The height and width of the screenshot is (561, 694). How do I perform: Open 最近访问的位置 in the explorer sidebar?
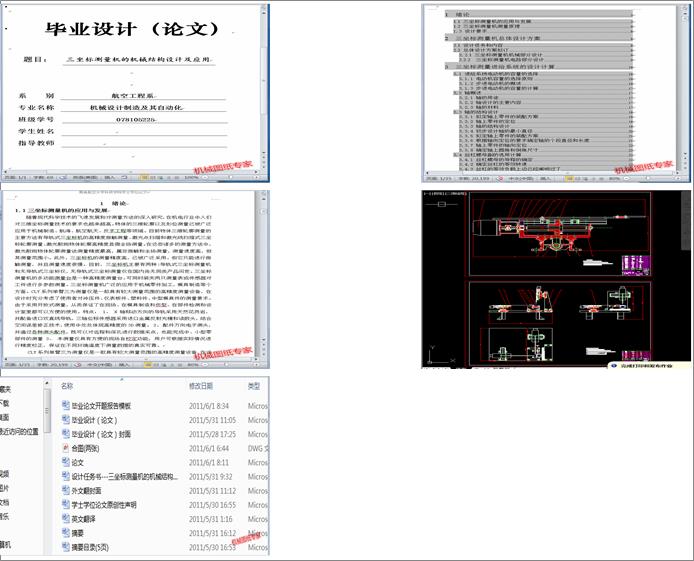(19, 431)
